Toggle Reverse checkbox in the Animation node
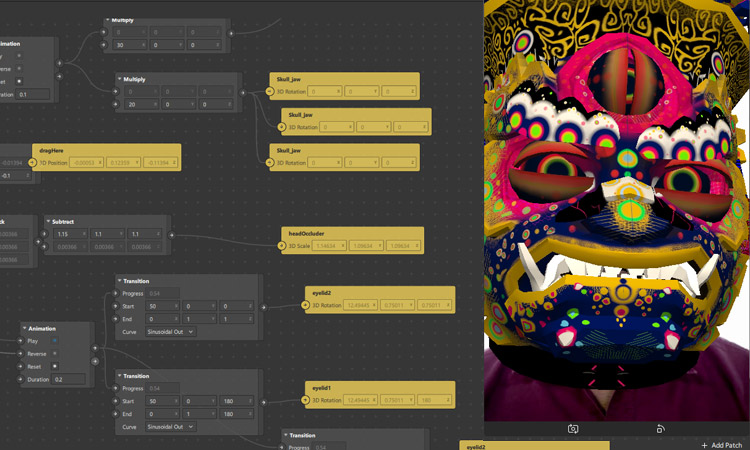This screenshot has height=450, width=750. pos(55,353)
